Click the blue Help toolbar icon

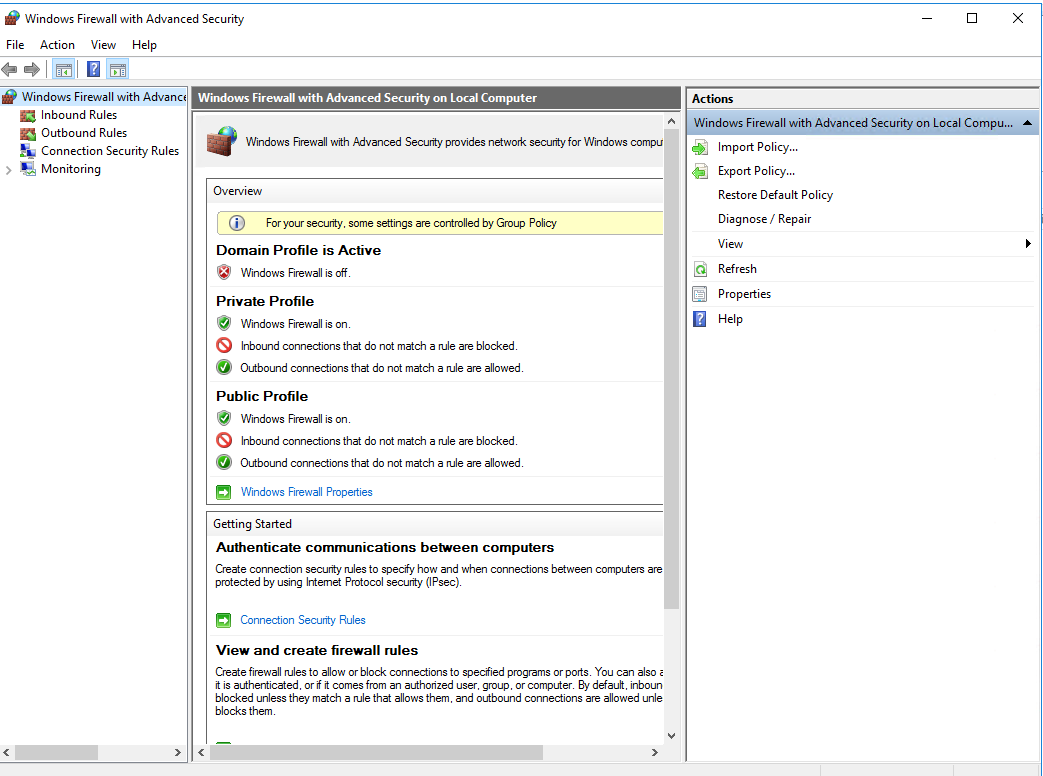click(93, 70)
